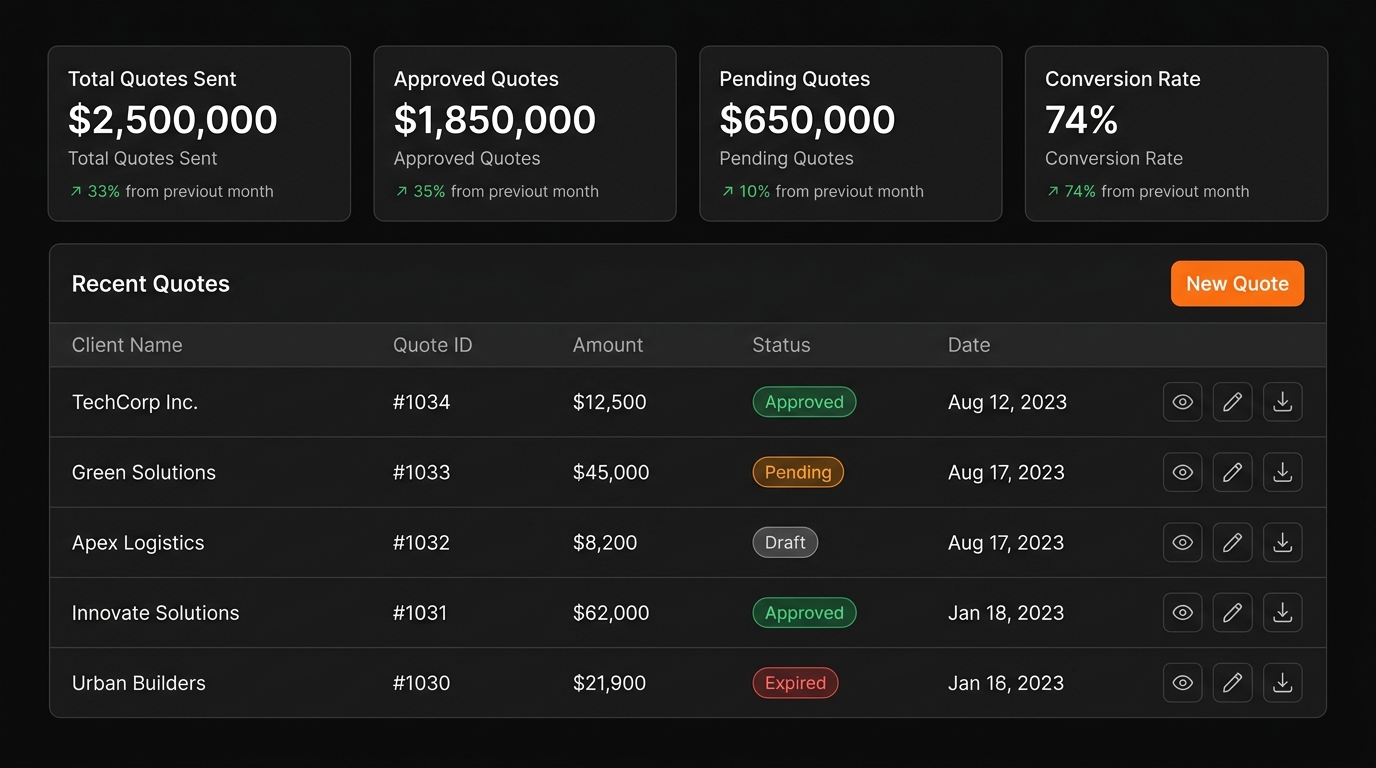1376x768 pixels.
Task: Edit the TechCorp Inc. quote with pencil icon
Action: (1232, 402)
